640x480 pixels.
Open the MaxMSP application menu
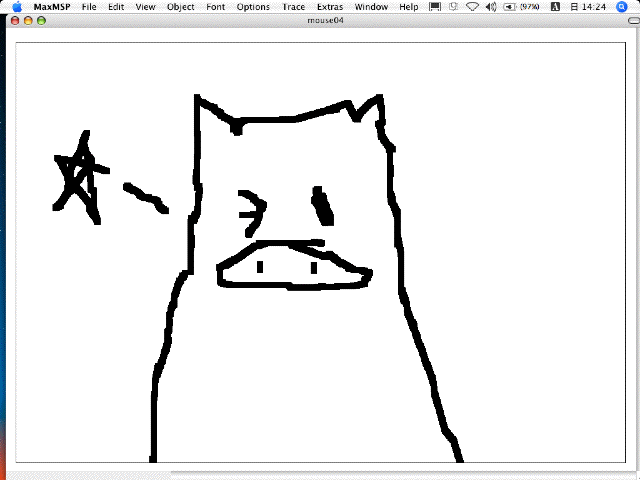[52, 7]
